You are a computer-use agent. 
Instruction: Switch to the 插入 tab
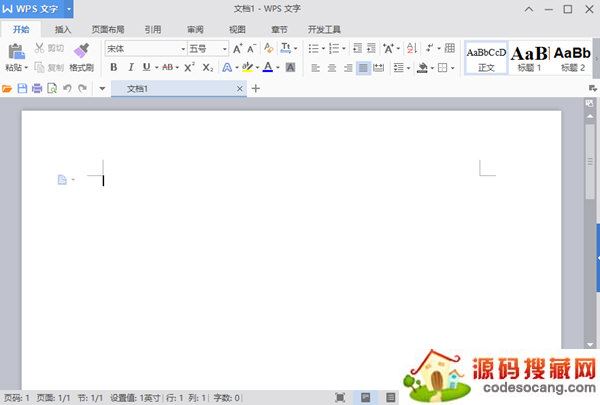tap(63, 29)
